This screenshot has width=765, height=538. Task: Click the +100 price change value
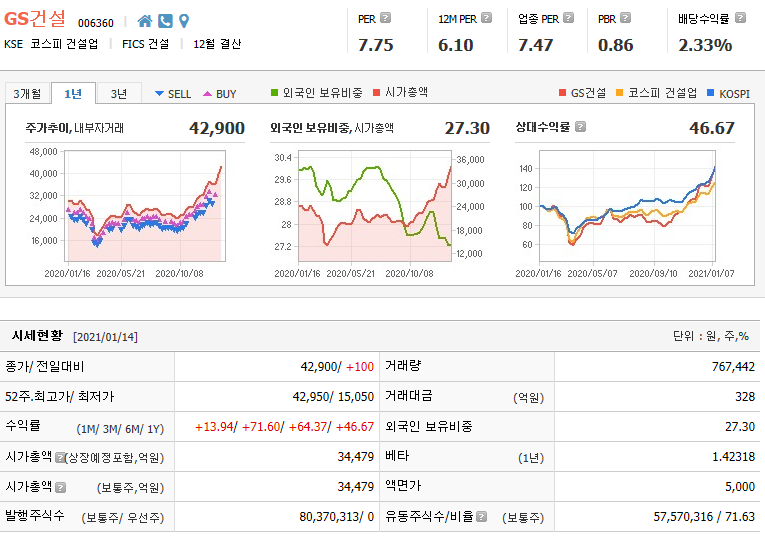360,367
